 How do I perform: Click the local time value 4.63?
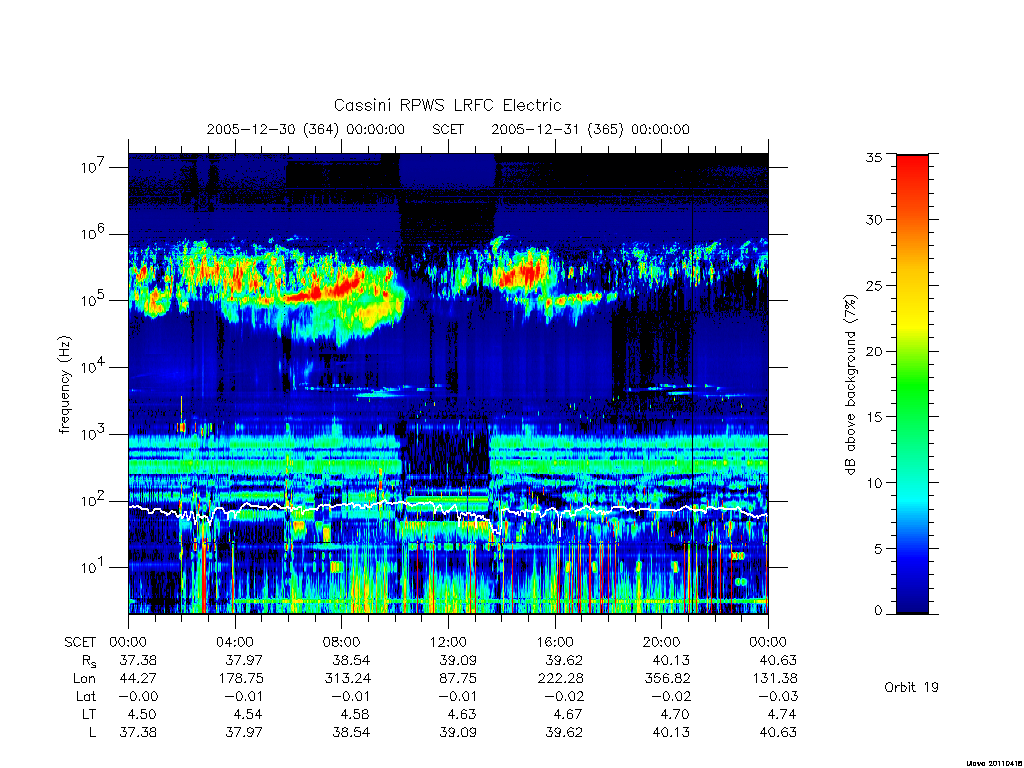point(462,714)
